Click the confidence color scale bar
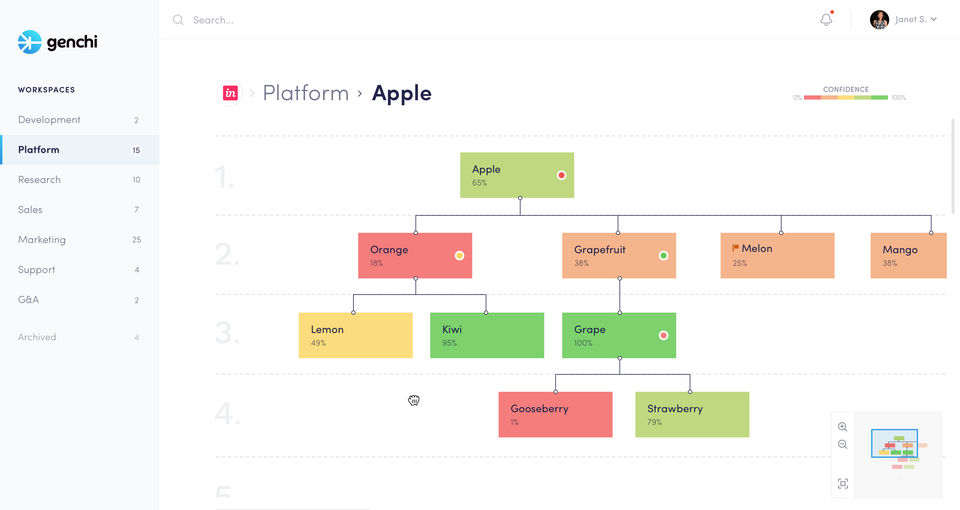Screen dimensions: 960x510 point(846,98)
